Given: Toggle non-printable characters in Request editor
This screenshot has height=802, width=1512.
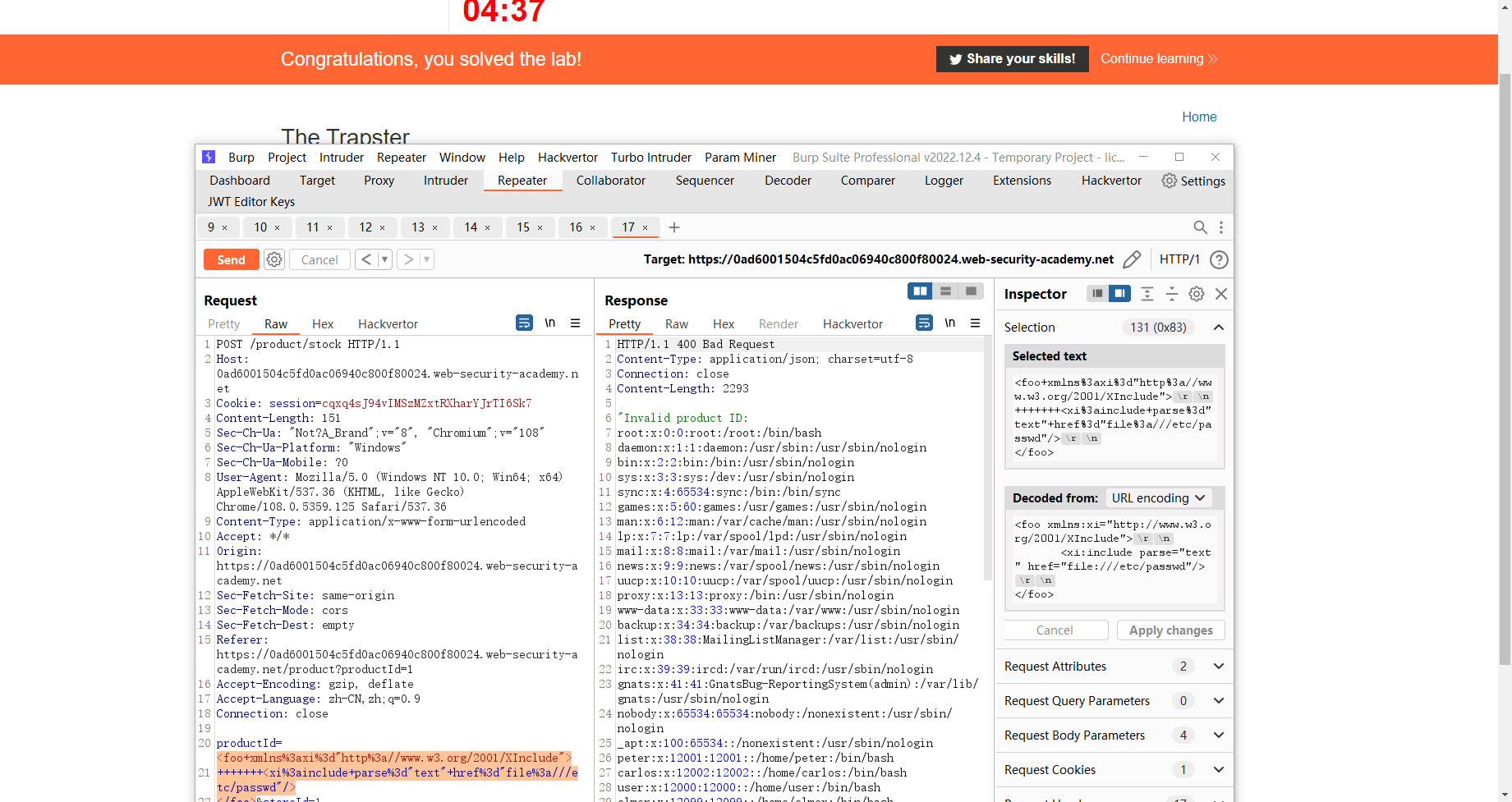Looking at the screenshot, I should click(550, 323).
